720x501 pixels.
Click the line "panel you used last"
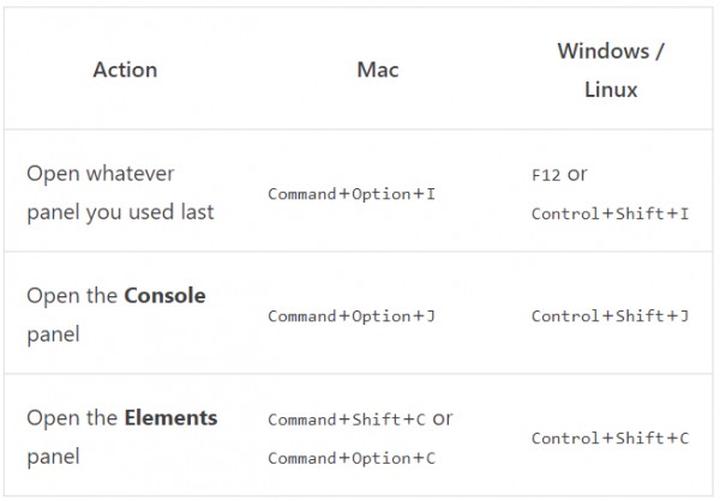click(x=120, y=212)
